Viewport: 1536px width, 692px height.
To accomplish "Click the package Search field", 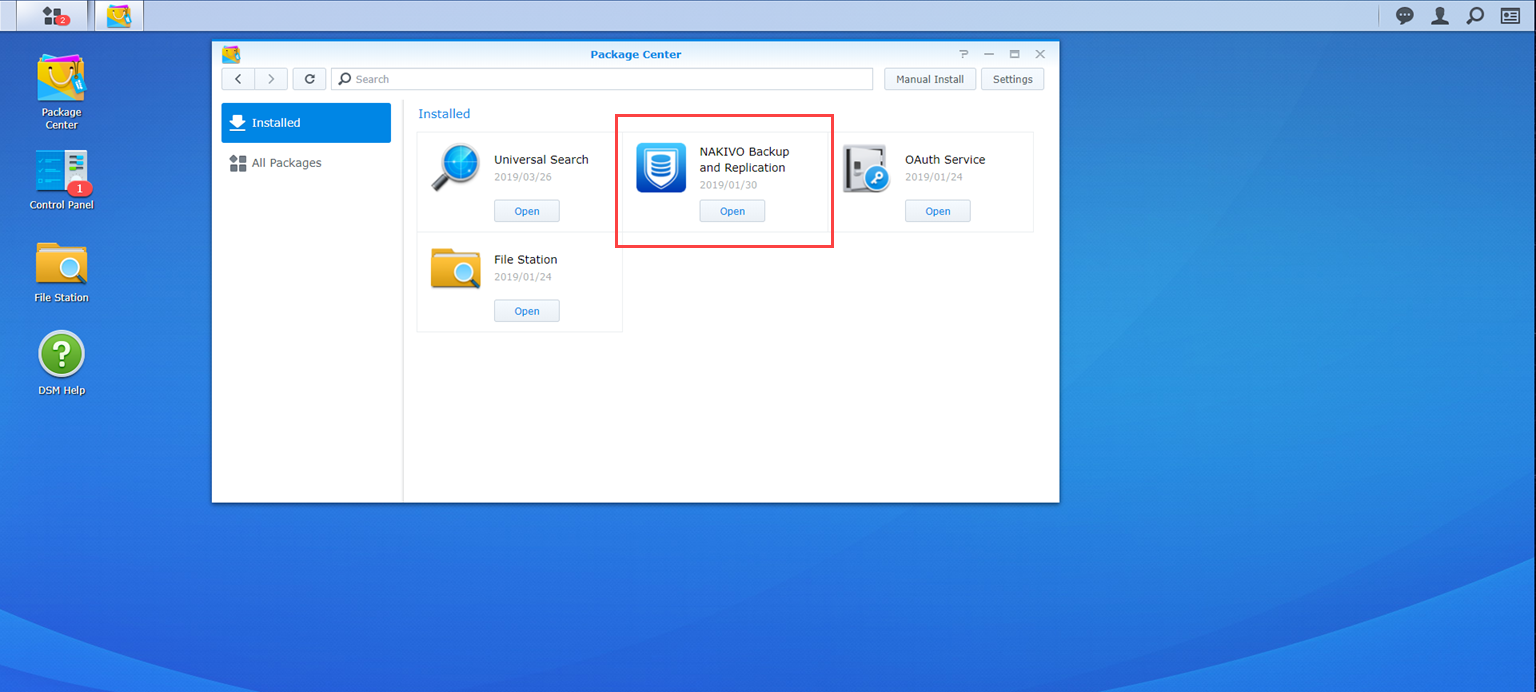I will pos(600,78).
